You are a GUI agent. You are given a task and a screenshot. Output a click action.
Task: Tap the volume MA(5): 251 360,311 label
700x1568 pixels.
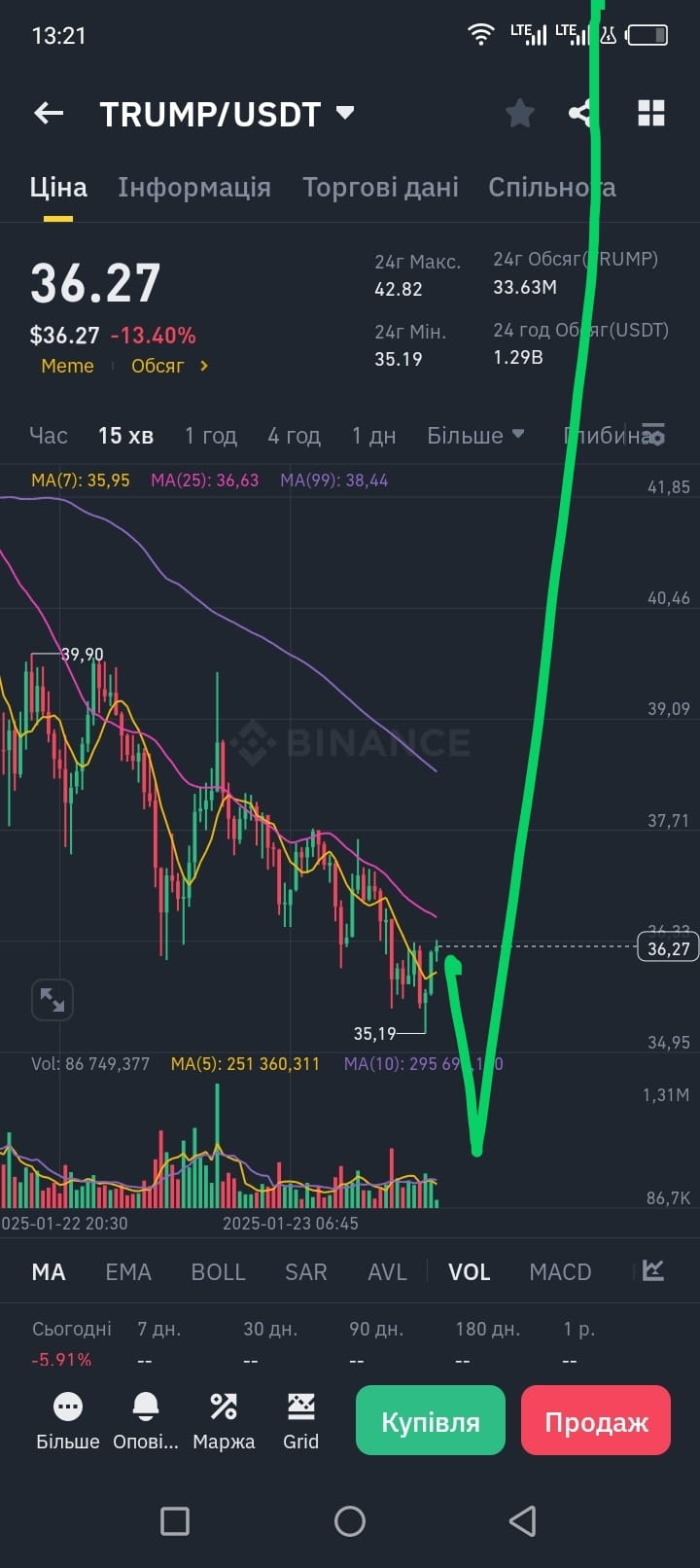(245, 1064)
